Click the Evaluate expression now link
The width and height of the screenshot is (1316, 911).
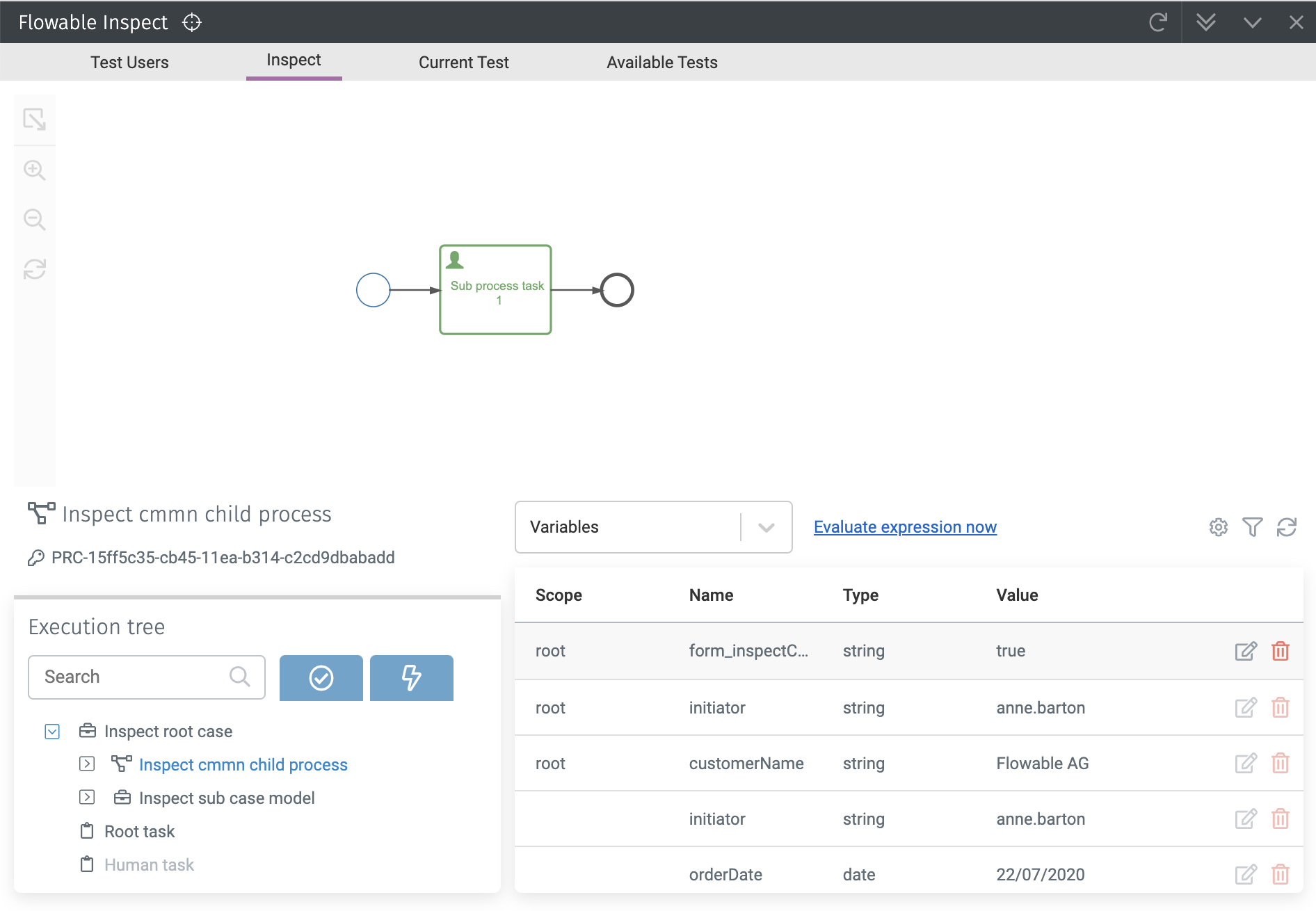point(905,527)
